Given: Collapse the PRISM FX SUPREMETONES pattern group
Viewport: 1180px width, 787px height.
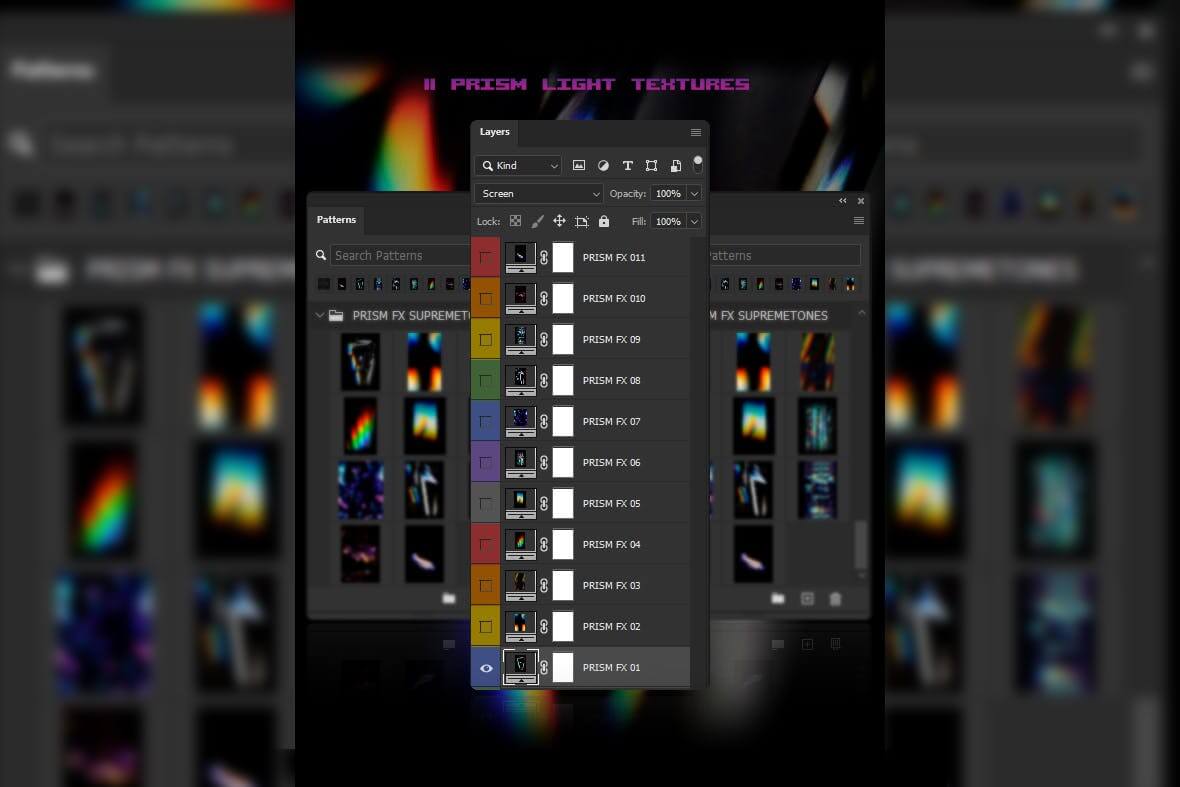Looking at the screenshot, I should (x=320, y=316).
